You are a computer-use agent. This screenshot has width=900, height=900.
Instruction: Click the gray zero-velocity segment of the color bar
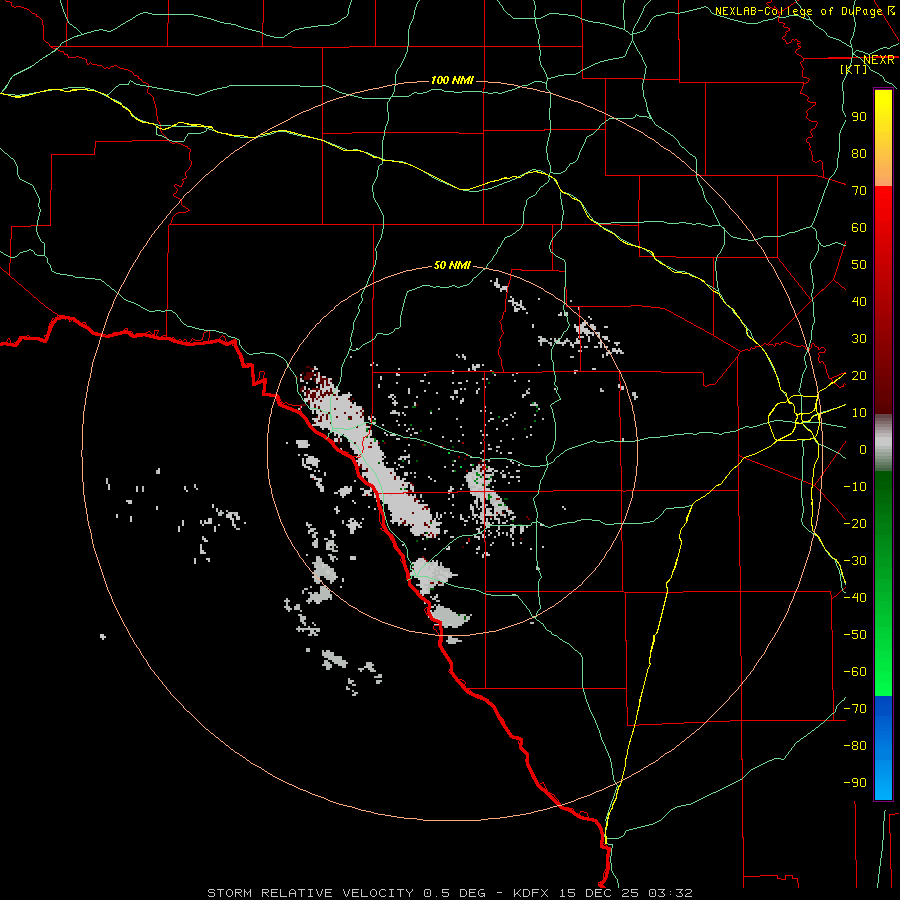click(883, 443)
